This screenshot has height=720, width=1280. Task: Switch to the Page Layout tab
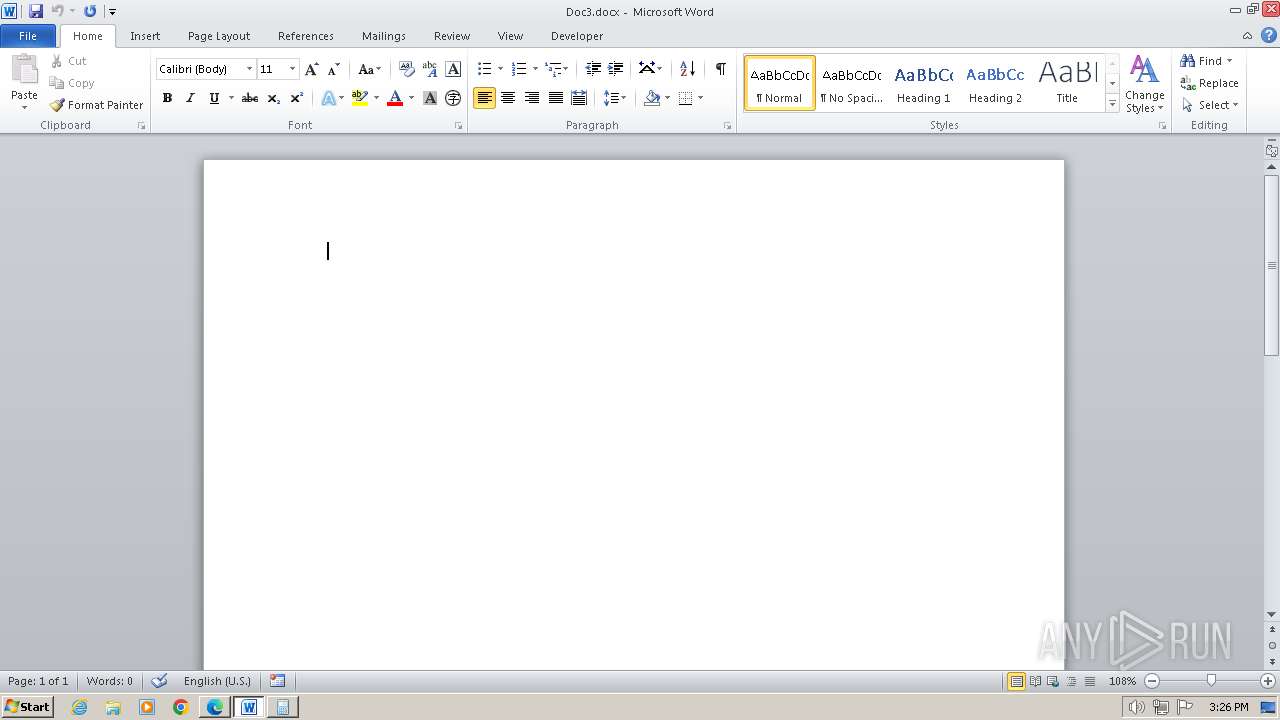219,36
